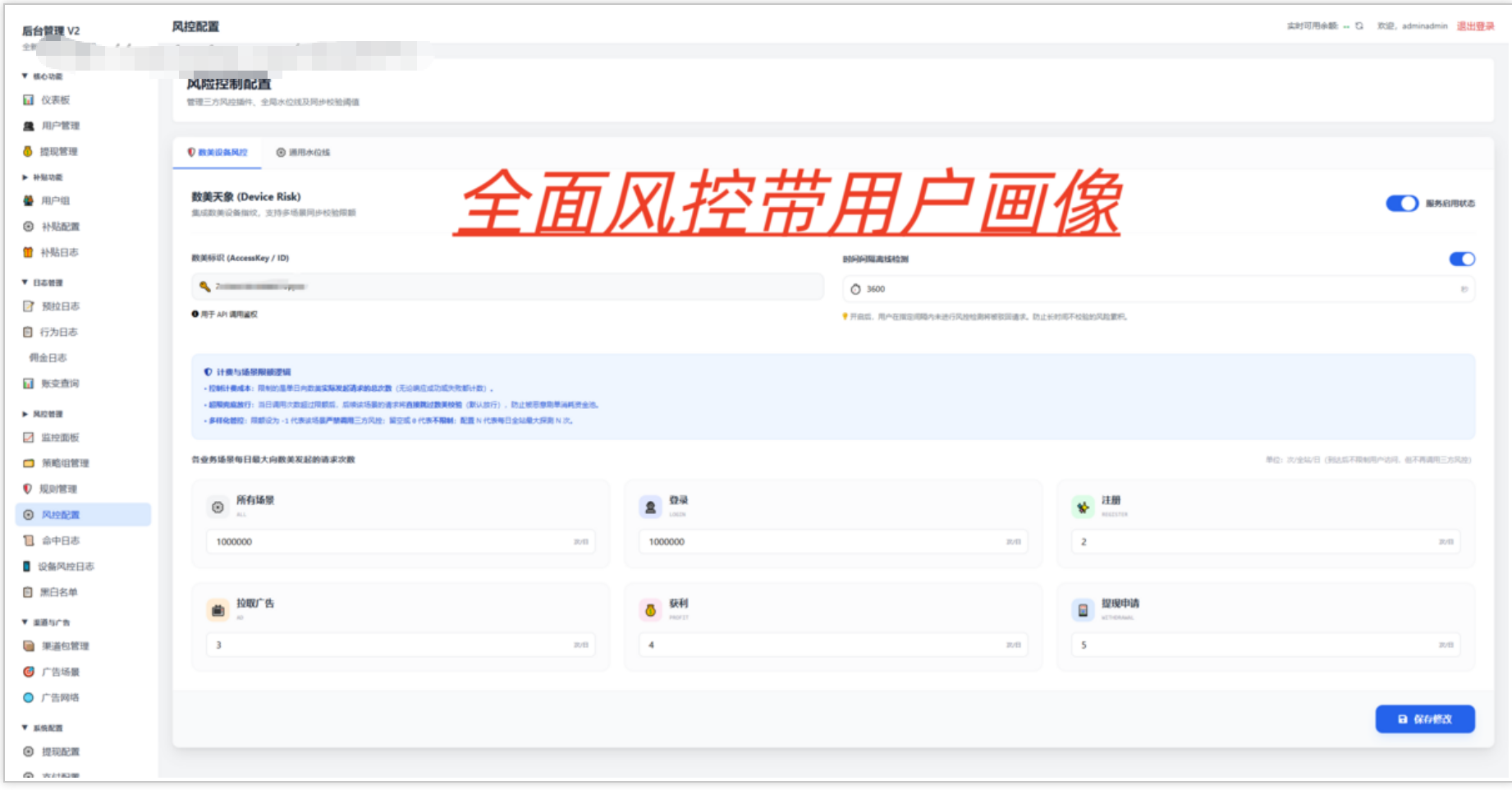
Task: Click refresh icon beside 实时可用余额
Action: tap(1359, 26)
